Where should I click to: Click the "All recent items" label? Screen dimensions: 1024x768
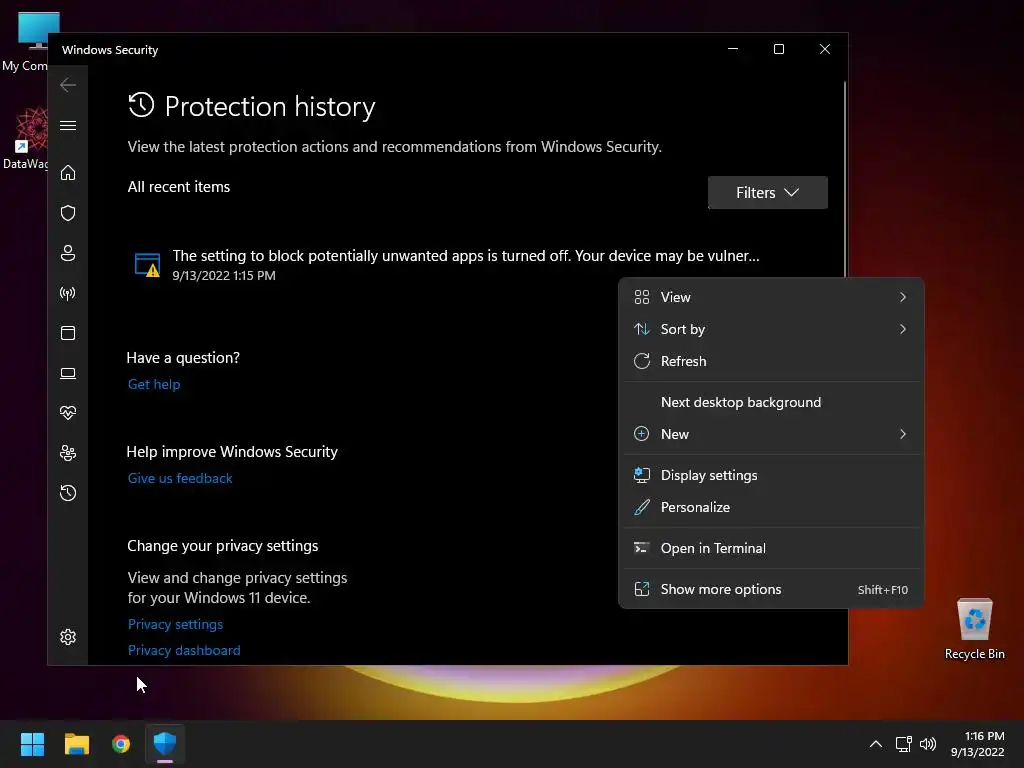[179, 187]
